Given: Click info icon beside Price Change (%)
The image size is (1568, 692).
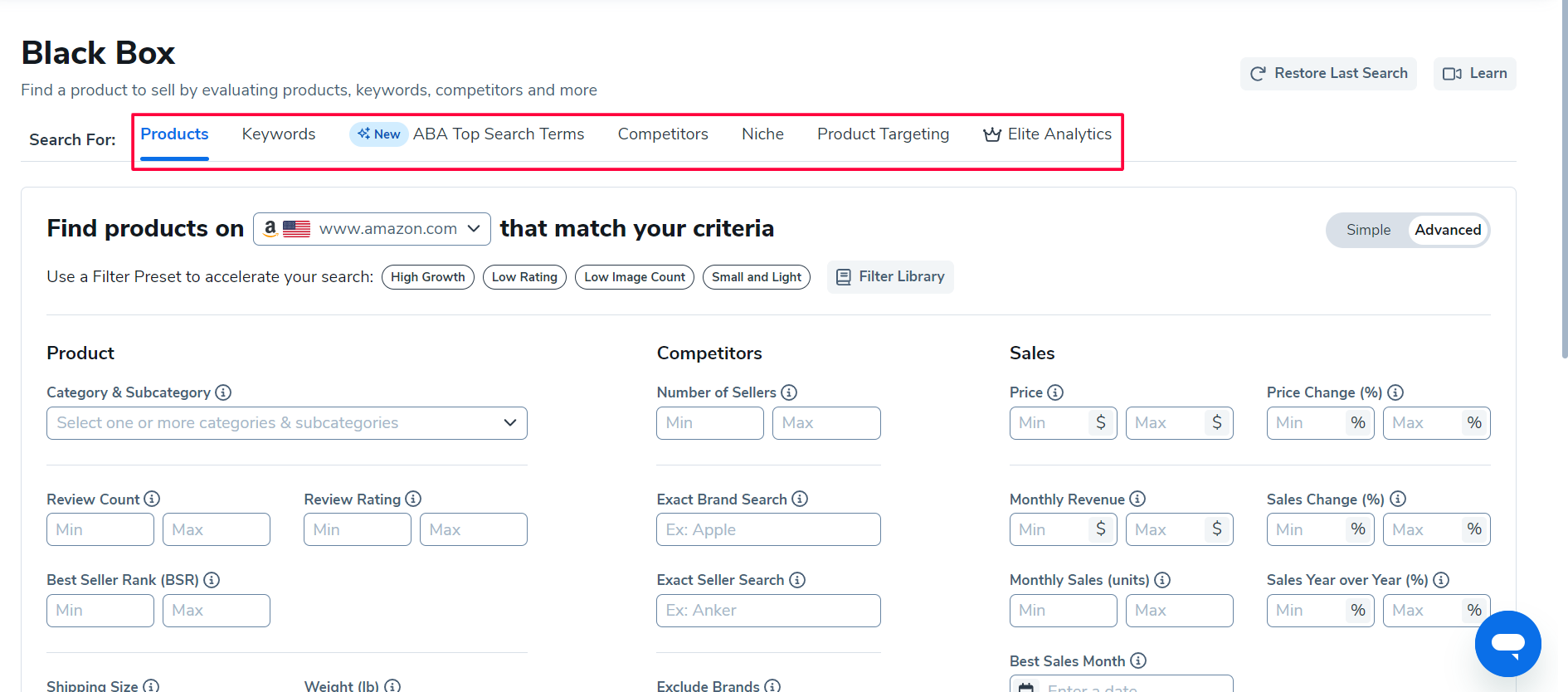Looking at the screenshot, I should [1395, 392].
